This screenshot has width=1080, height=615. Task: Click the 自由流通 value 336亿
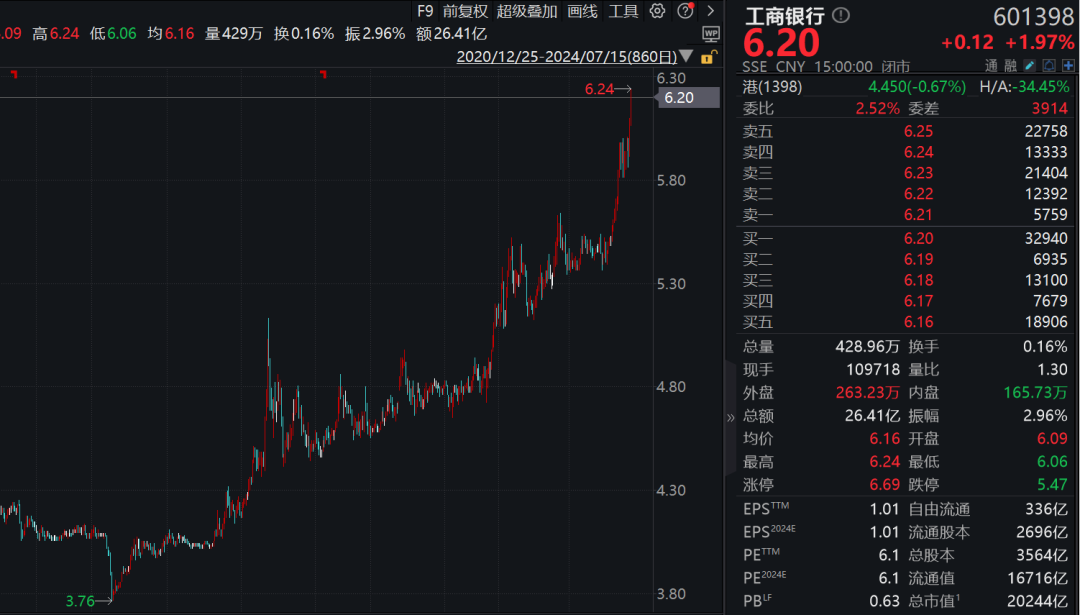coord(1046,510)
